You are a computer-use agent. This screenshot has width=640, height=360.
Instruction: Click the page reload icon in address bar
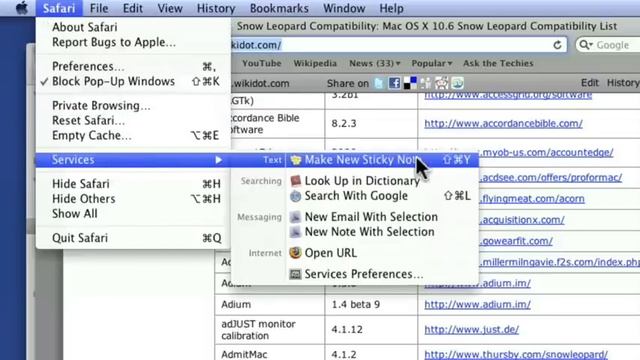(557, 45)
